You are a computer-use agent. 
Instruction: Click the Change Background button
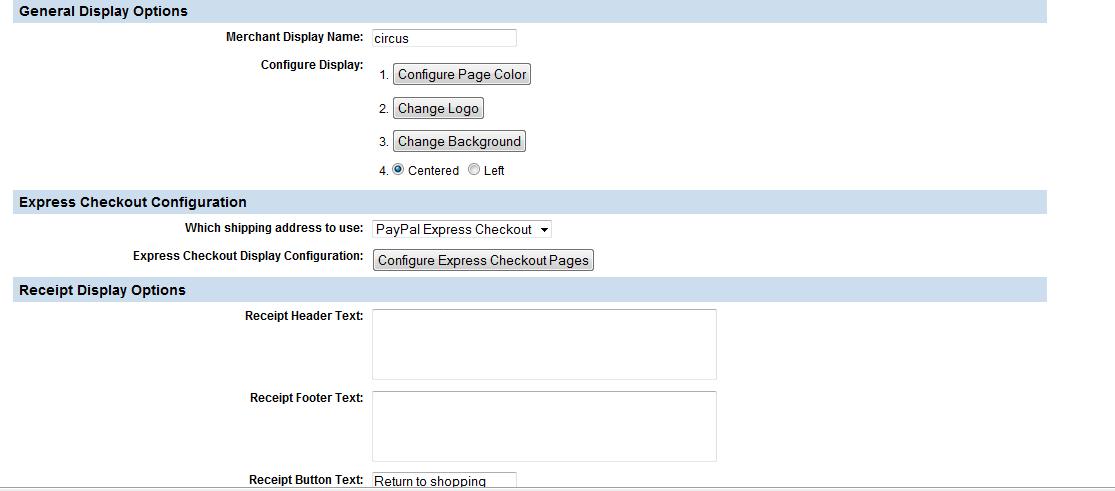459,142
